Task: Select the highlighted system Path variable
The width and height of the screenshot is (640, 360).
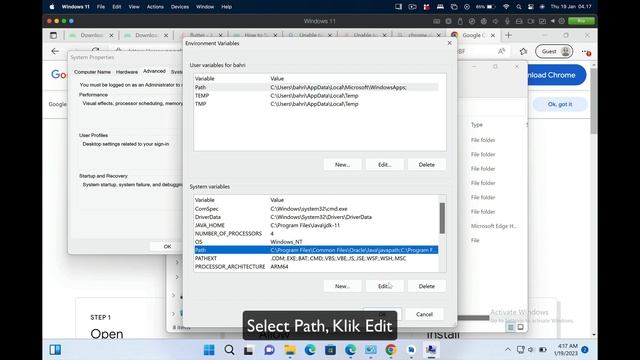Action: pos(316,250)
